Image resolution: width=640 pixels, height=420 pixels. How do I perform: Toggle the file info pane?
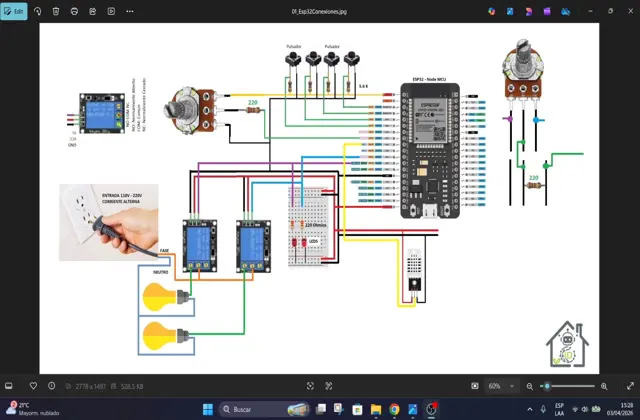(x=52, y=386)
